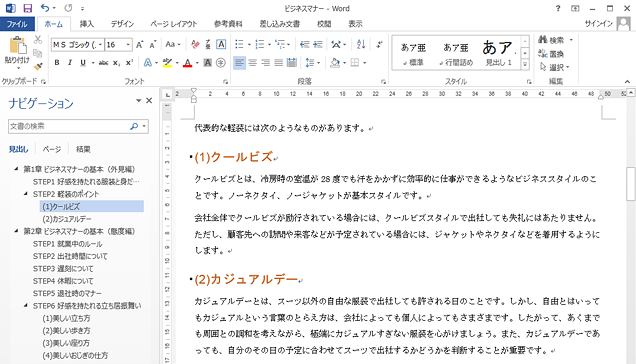The image size is (636, 364).
Task: Apply numbered list
Action: pos(260,44)
